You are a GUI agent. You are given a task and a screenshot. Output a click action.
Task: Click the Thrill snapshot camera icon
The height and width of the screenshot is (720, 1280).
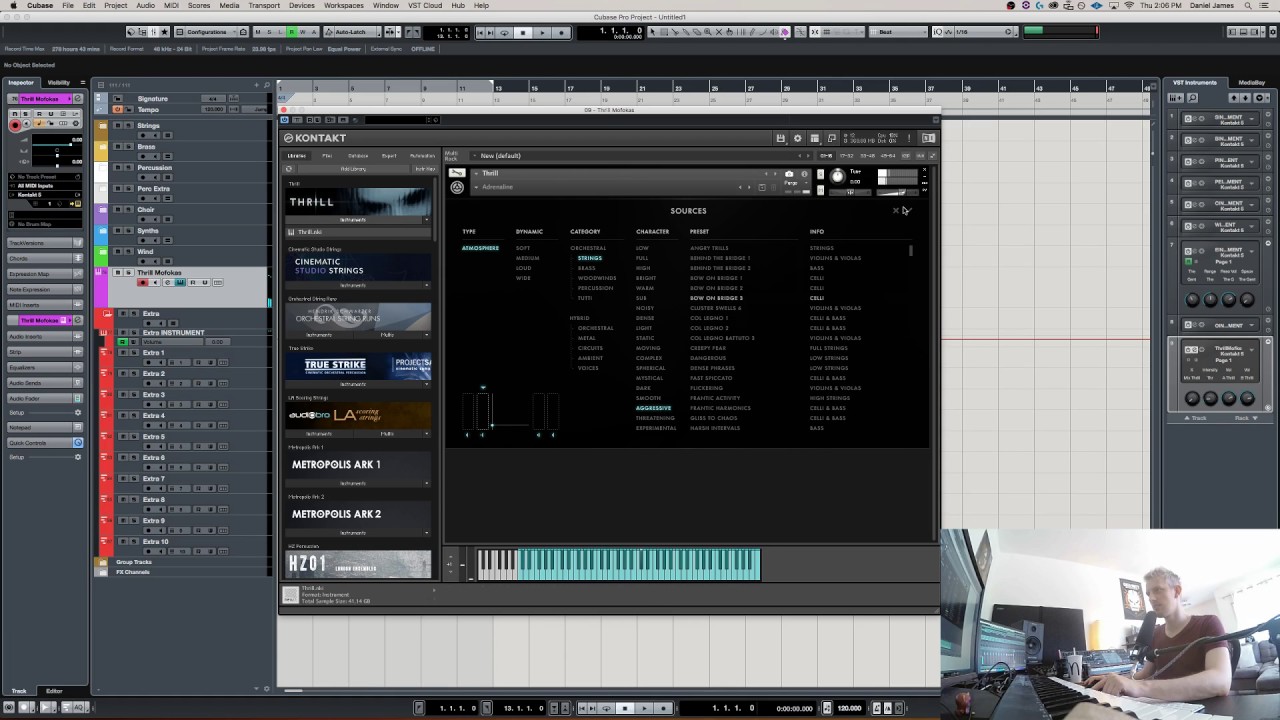click(x=789, y=174)
